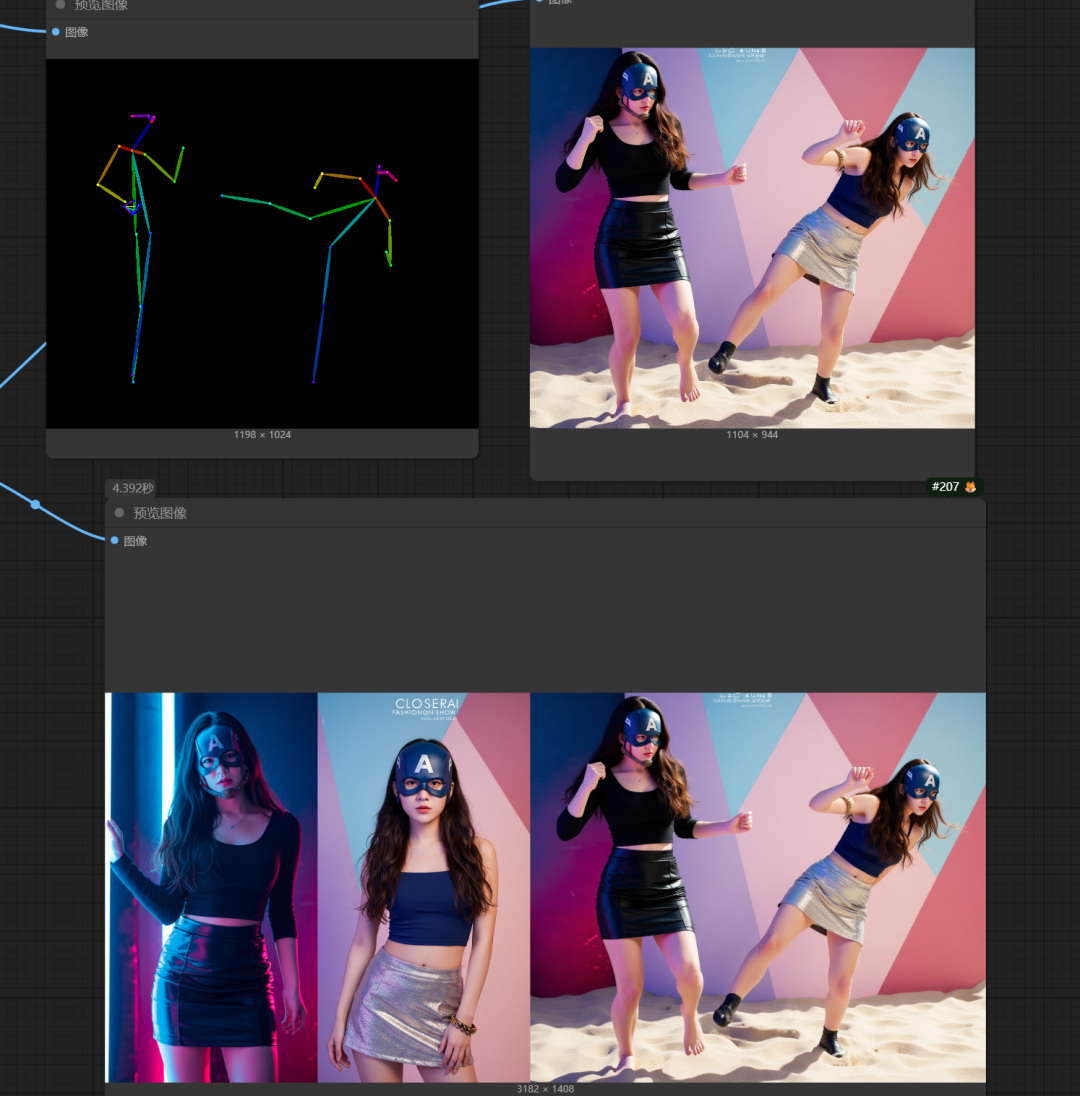Click the 图像 input port dot on bottom node
The image size is (1080, 1096).
click(115, 540)
